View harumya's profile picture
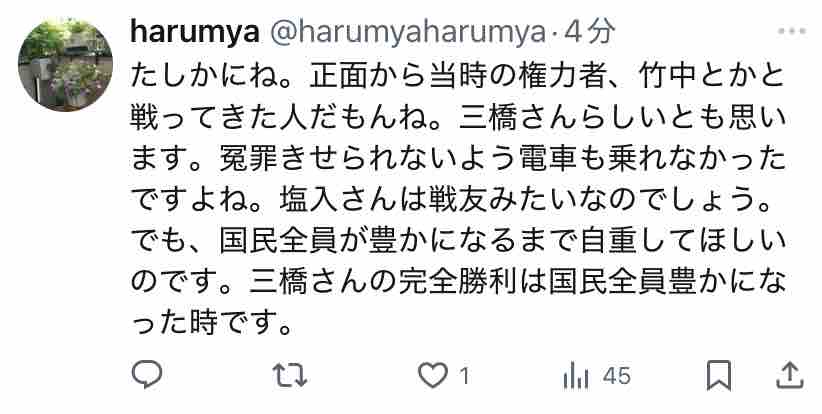The image size is (822, 414). pos(65,64)
